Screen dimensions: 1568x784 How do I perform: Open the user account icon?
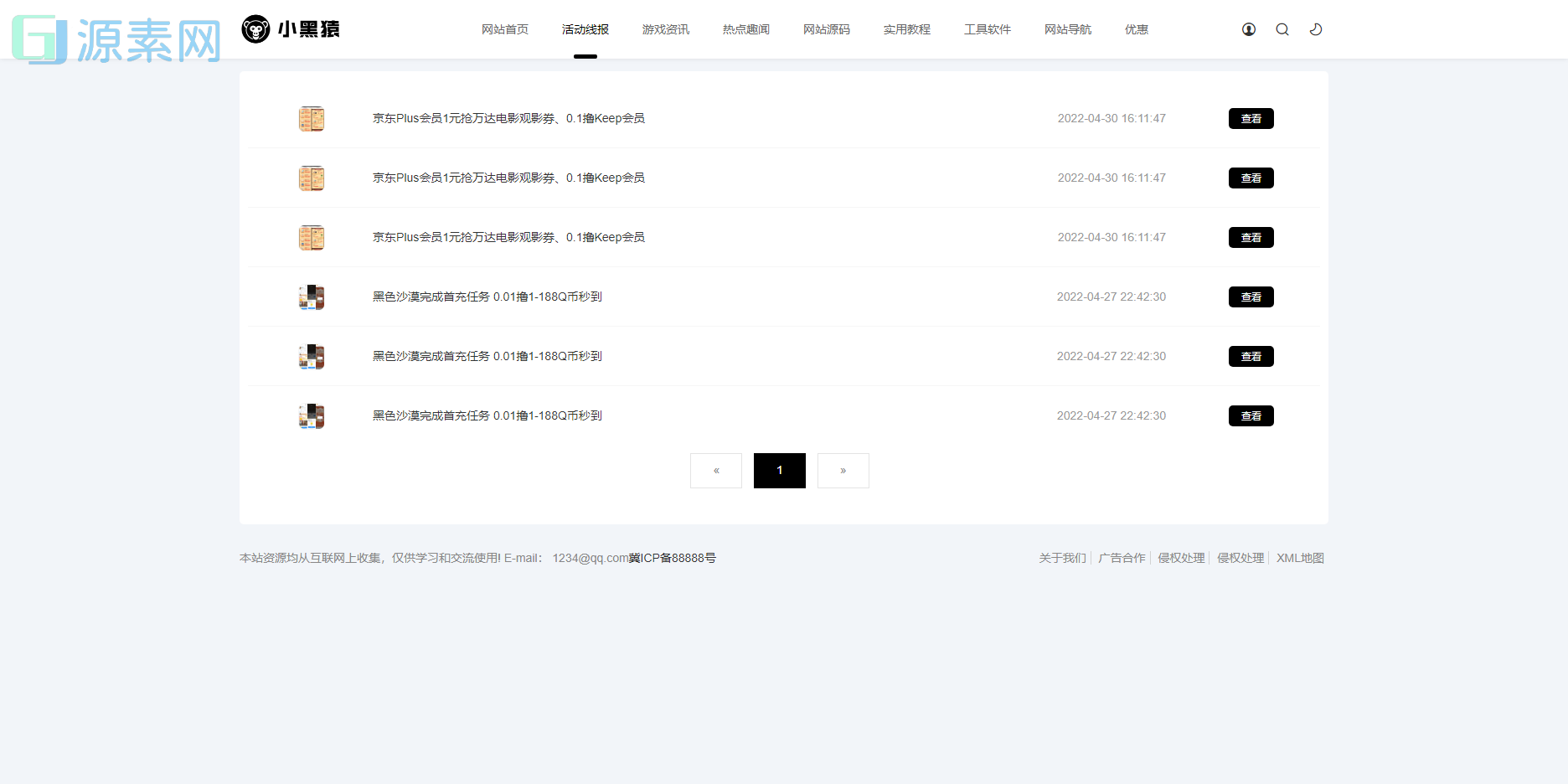1248,28
